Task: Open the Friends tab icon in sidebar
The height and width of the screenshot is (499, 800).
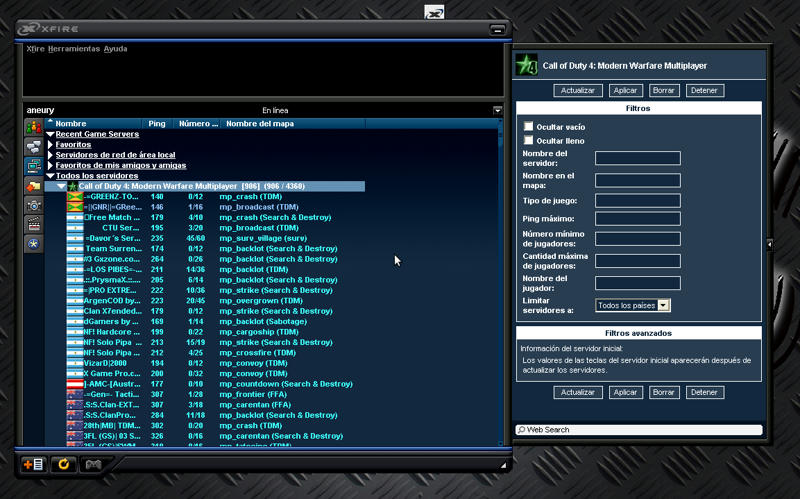Action: pyautogui.click(x=34, y=127)
